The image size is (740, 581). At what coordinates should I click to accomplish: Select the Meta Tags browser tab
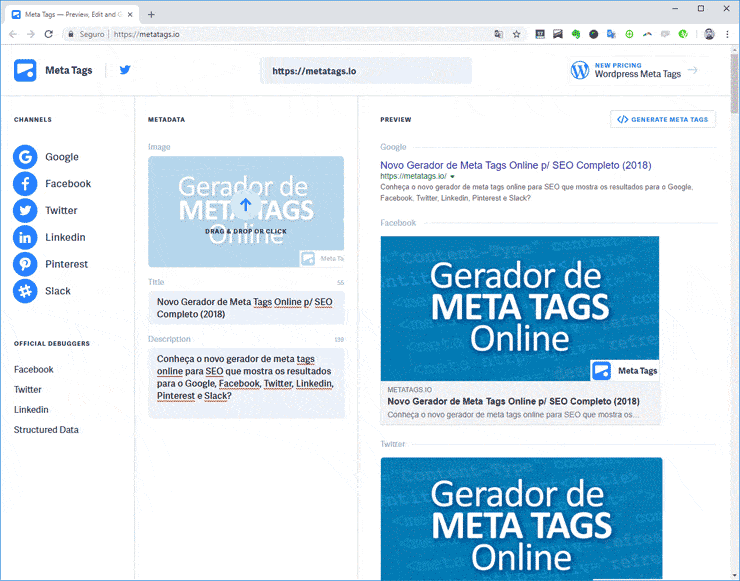coord(72,15)
